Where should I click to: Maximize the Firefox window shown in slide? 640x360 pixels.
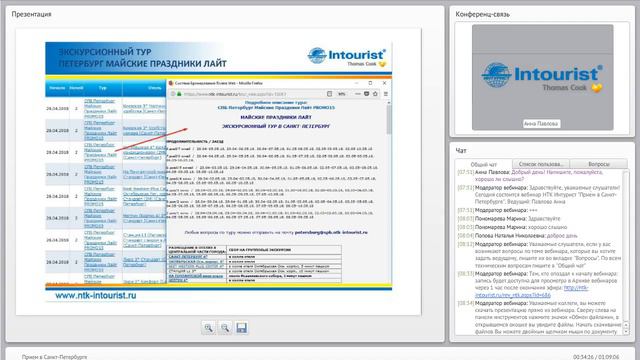370,83
